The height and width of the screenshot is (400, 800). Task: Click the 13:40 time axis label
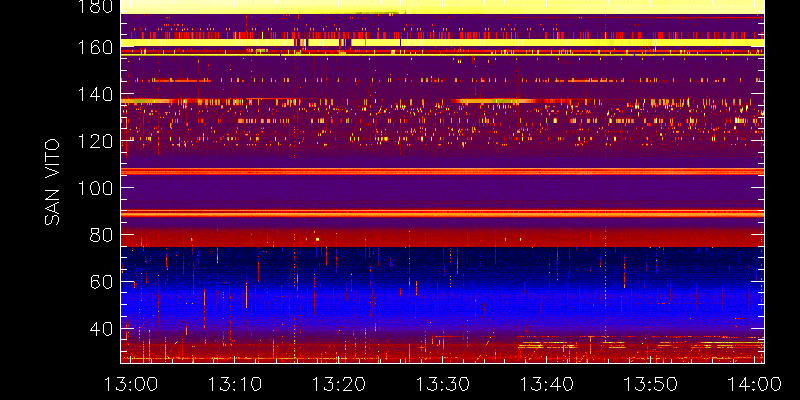[x=547, y=384]
